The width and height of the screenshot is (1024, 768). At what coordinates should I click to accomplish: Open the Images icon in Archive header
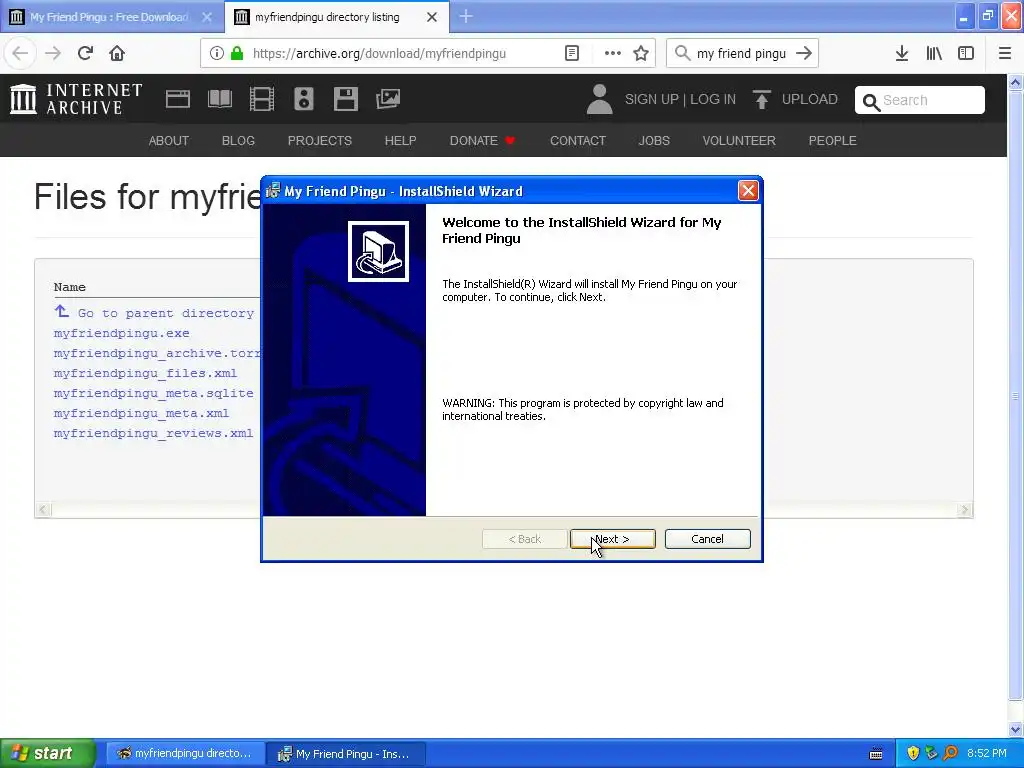388,99
